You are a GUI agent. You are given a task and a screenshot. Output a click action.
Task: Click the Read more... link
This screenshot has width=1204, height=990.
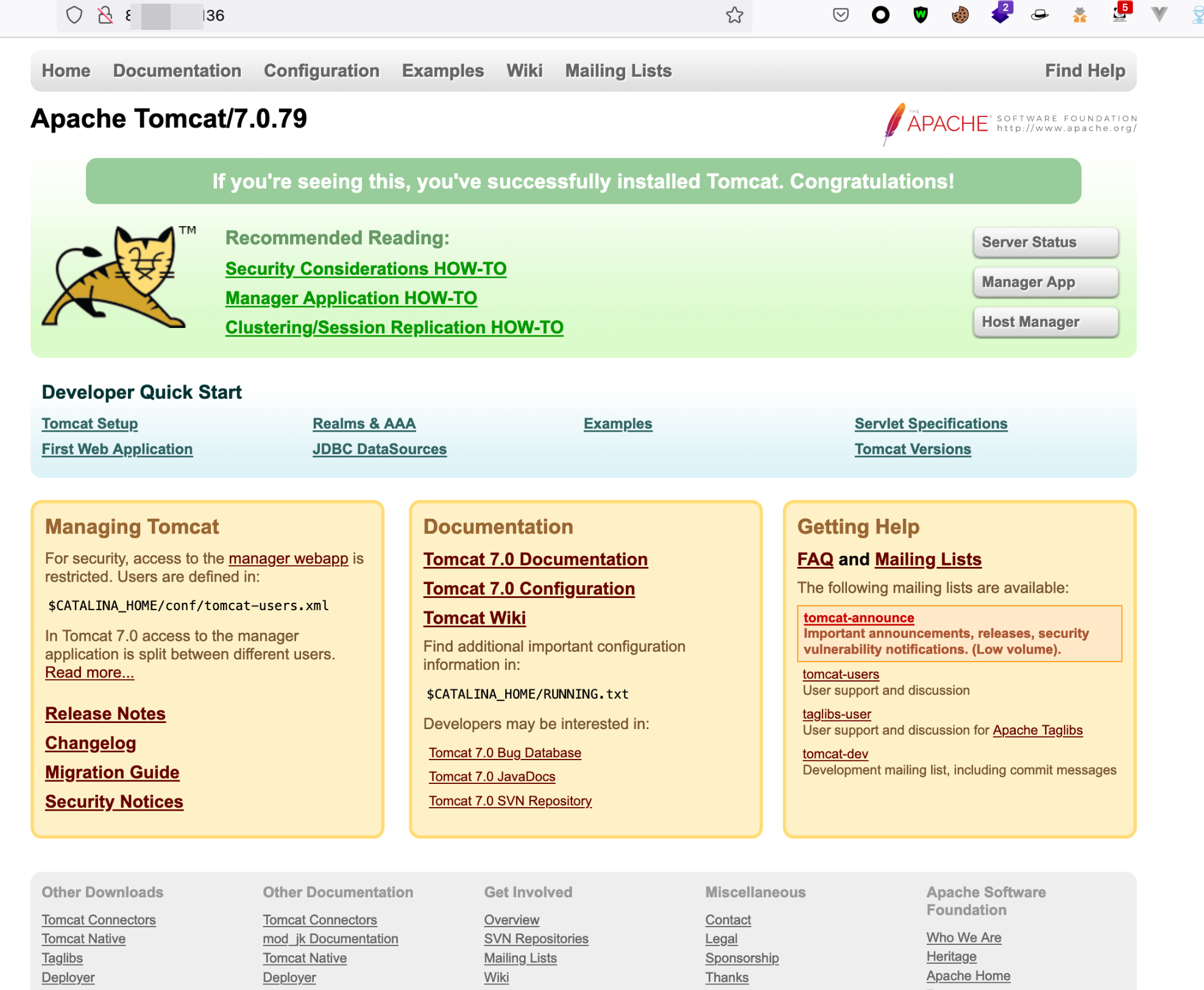[x=90, y=672]
